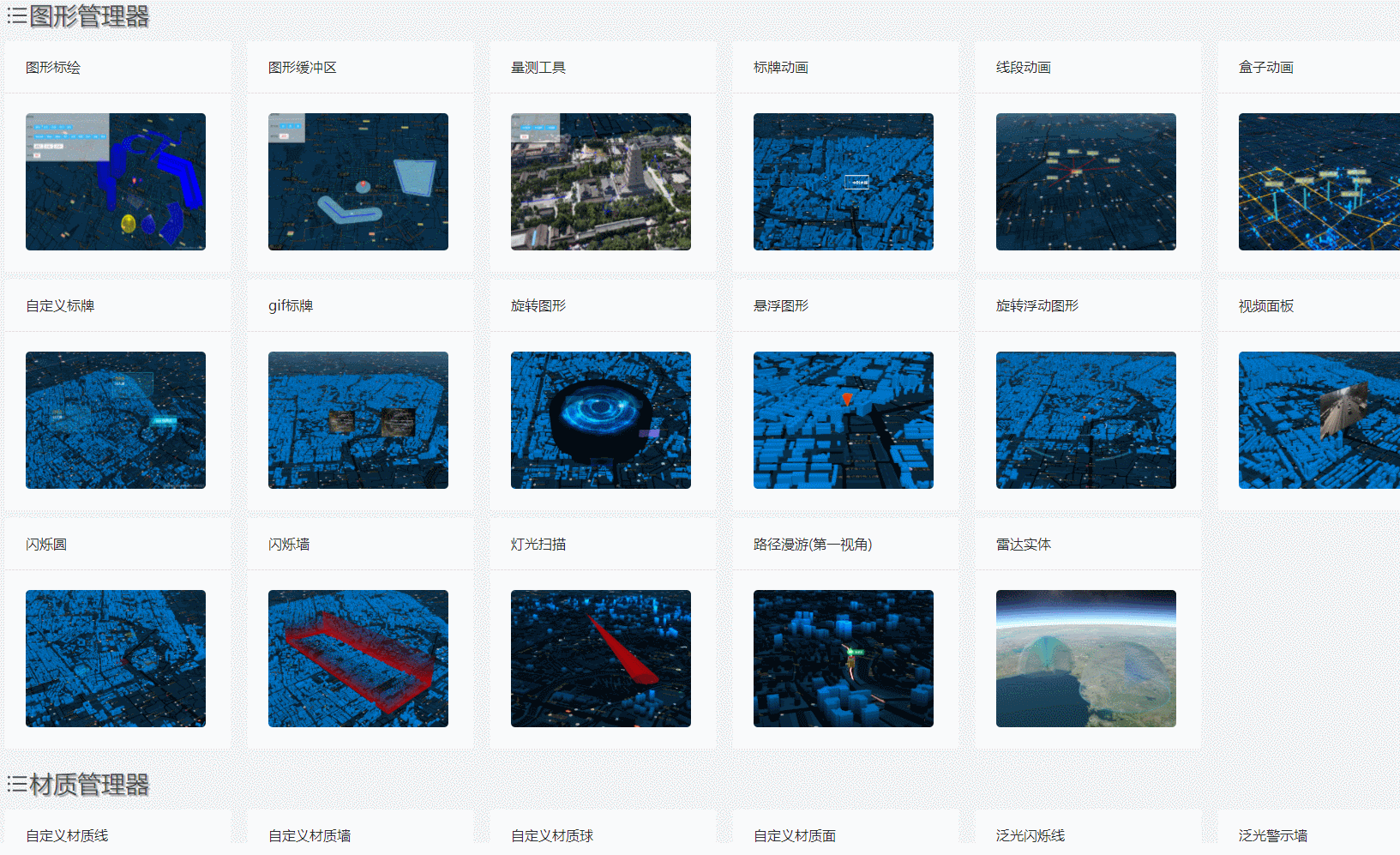
Task: Open the 视频面板 example thumbnail
Action: pyautogui.click(x=1319, y=420)
